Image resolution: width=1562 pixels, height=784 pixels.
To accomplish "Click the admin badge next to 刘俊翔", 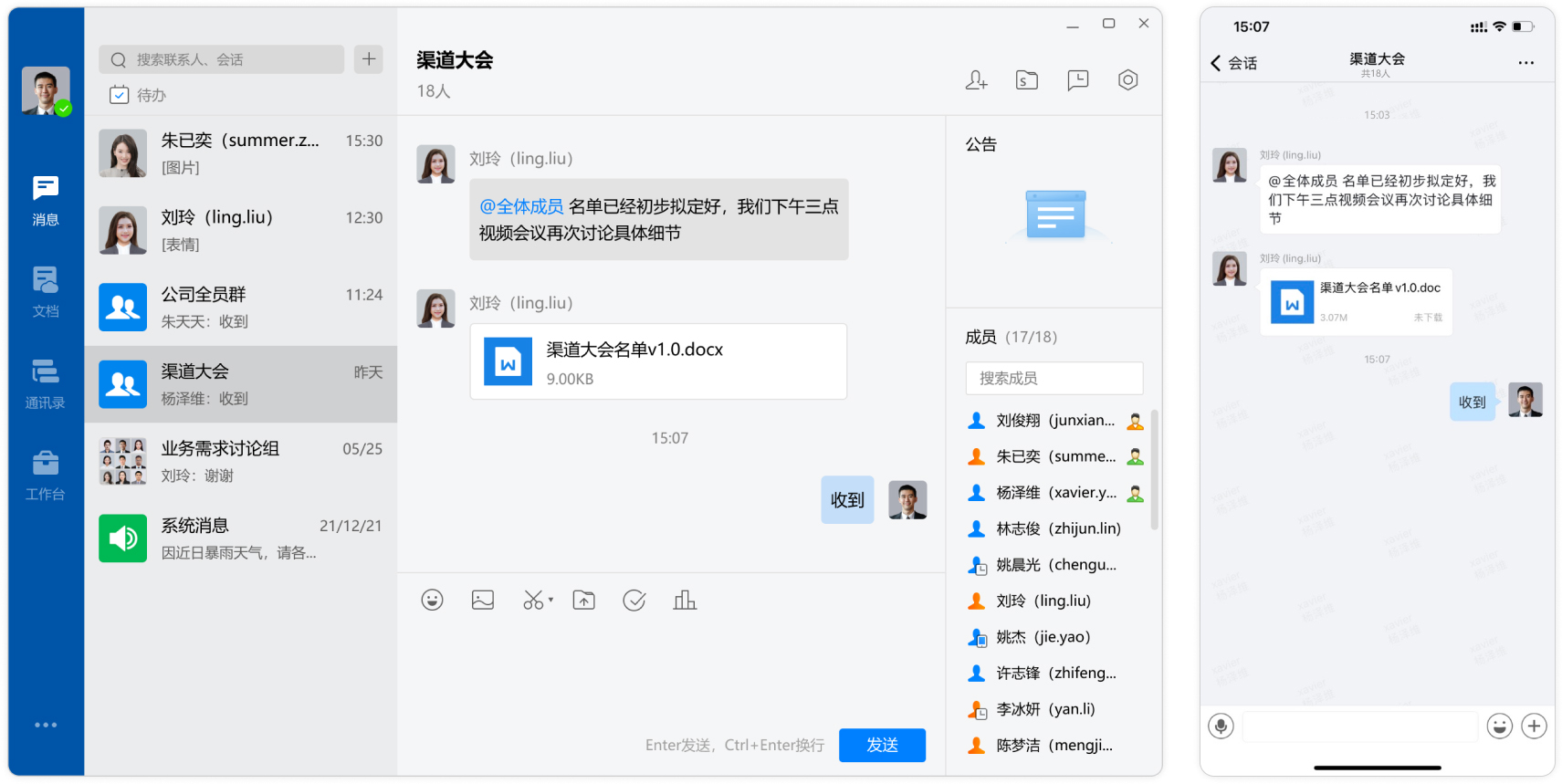I will click(1136, 421).
